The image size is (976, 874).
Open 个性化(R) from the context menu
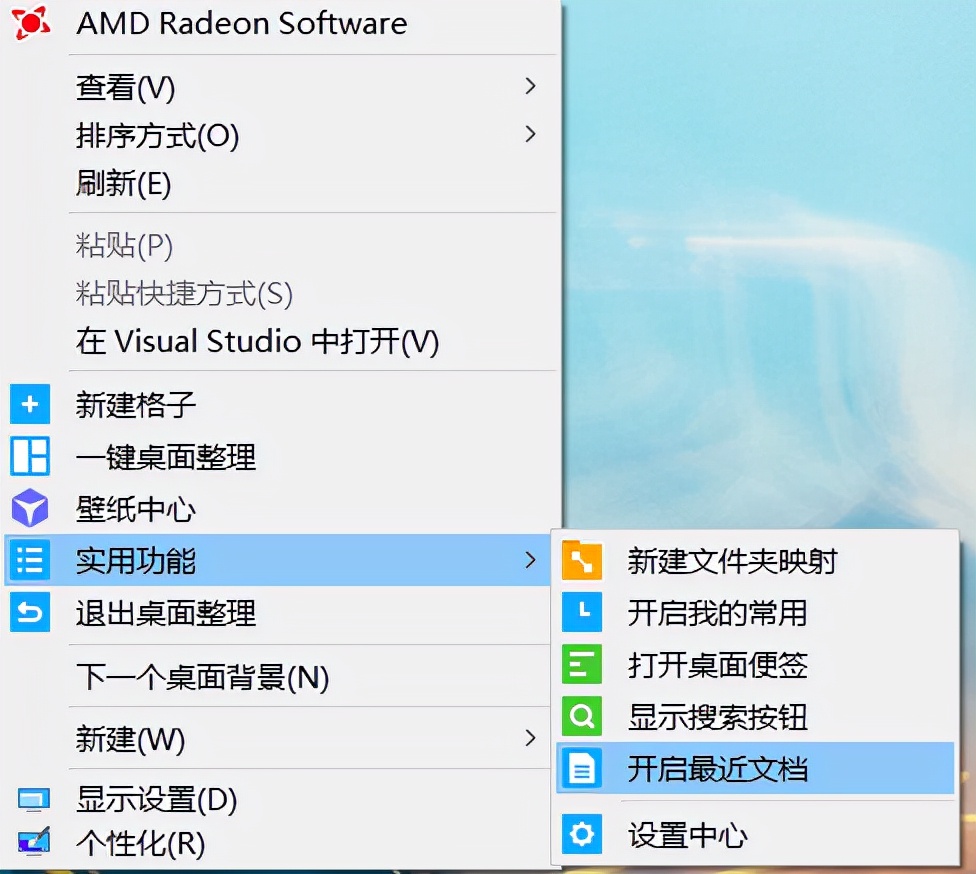[140, 844]
